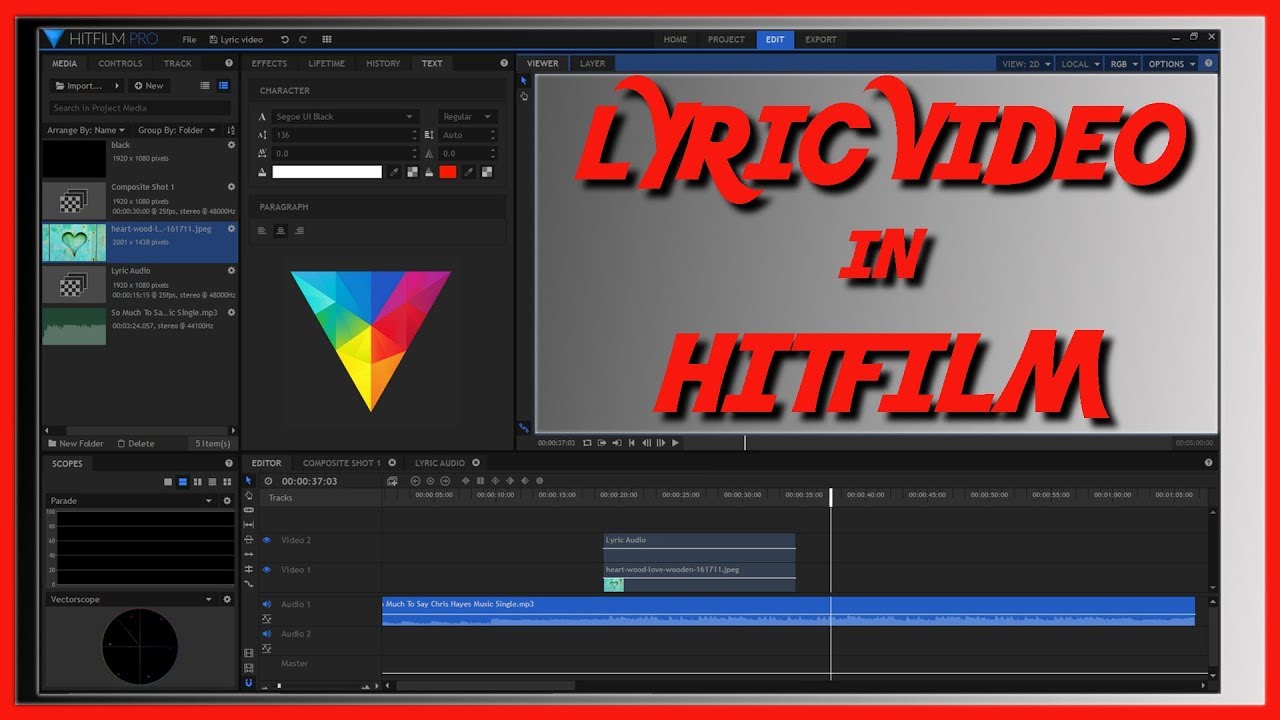Open settings gear for Composite Shot 1
1280x720 pixels.
[231, 187]
